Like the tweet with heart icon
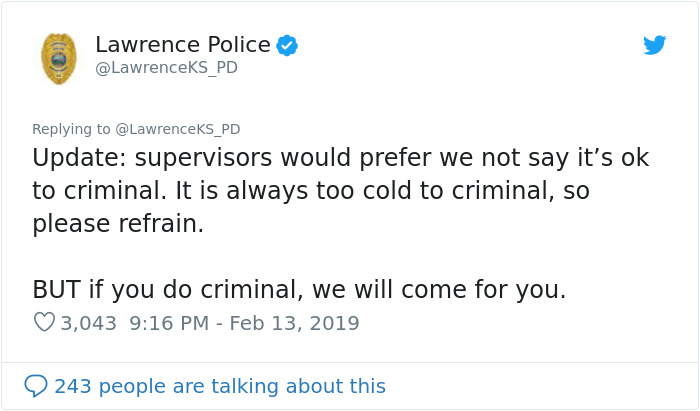The height and width of the screenshot is (411, 700). (x=44, y=323)
